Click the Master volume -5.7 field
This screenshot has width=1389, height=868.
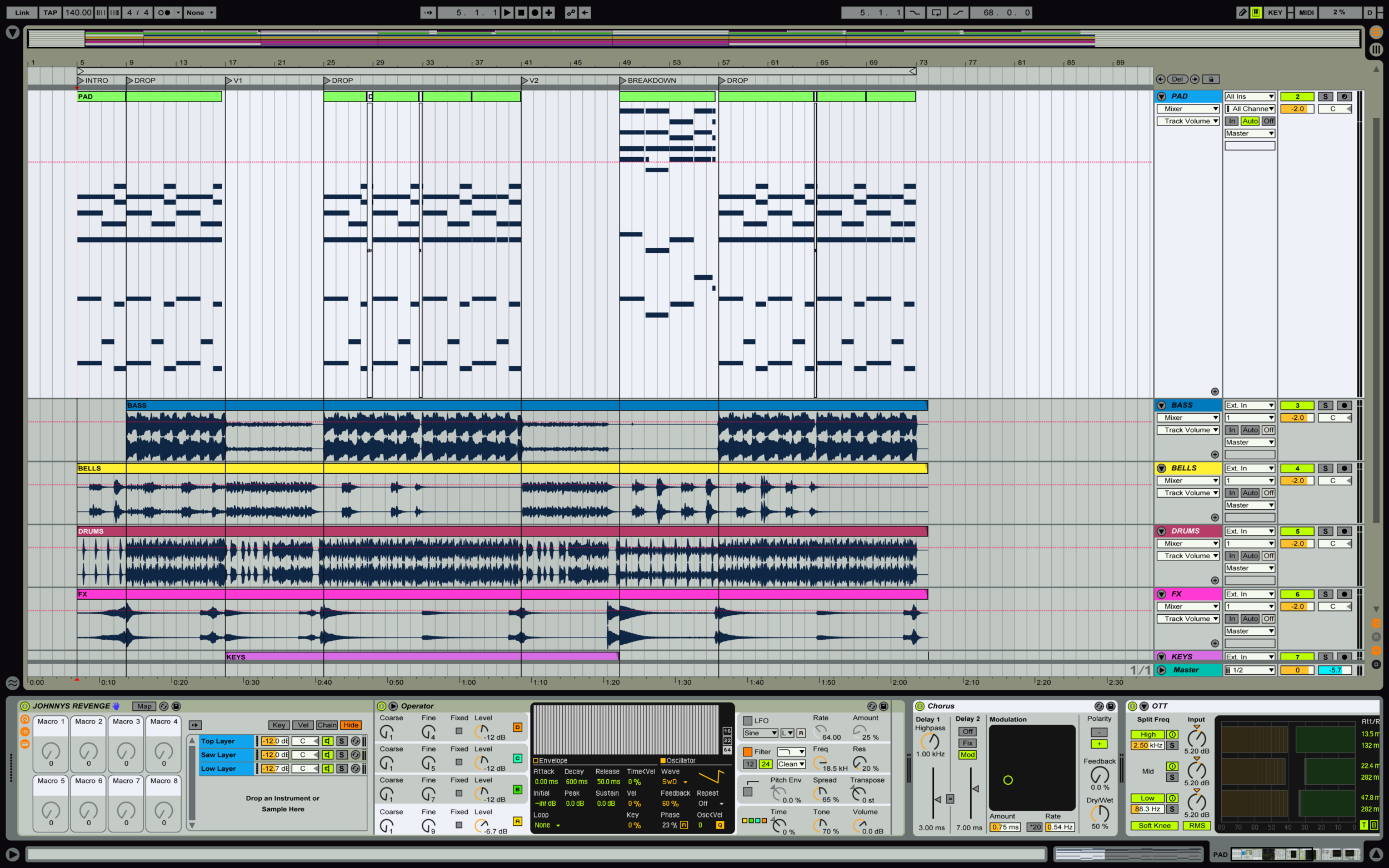pos(1335,670)
